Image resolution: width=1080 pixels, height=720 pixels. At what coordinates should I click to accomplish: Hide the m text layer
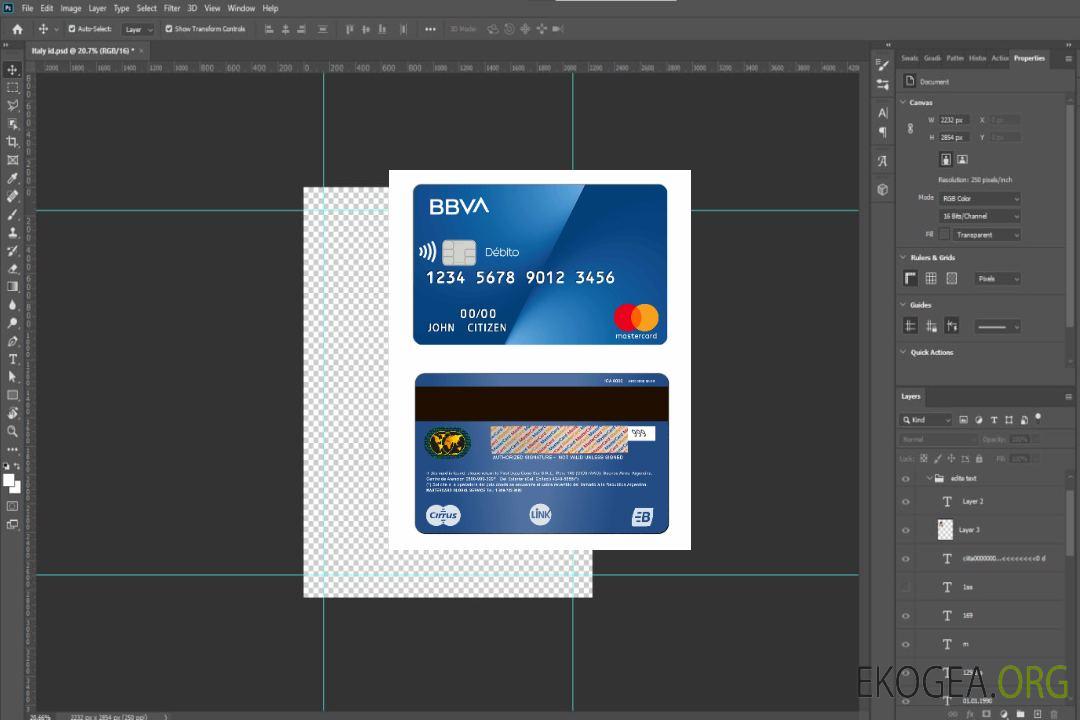pyautogui.click(x=906, y=645)
